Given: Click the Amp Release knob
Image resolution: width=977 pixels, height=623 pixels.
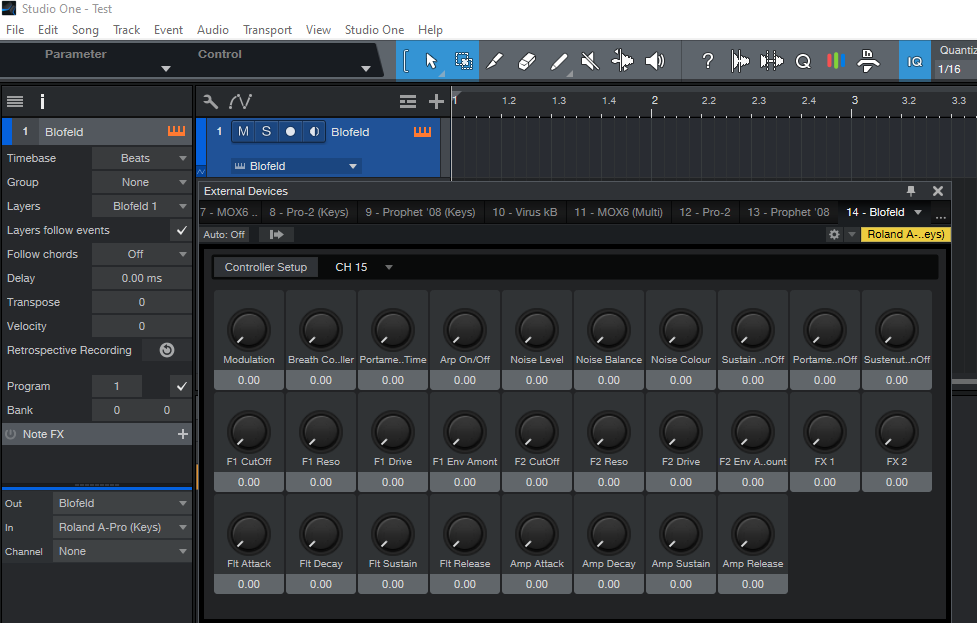Looking at the screenshot, I should [753, 534].
